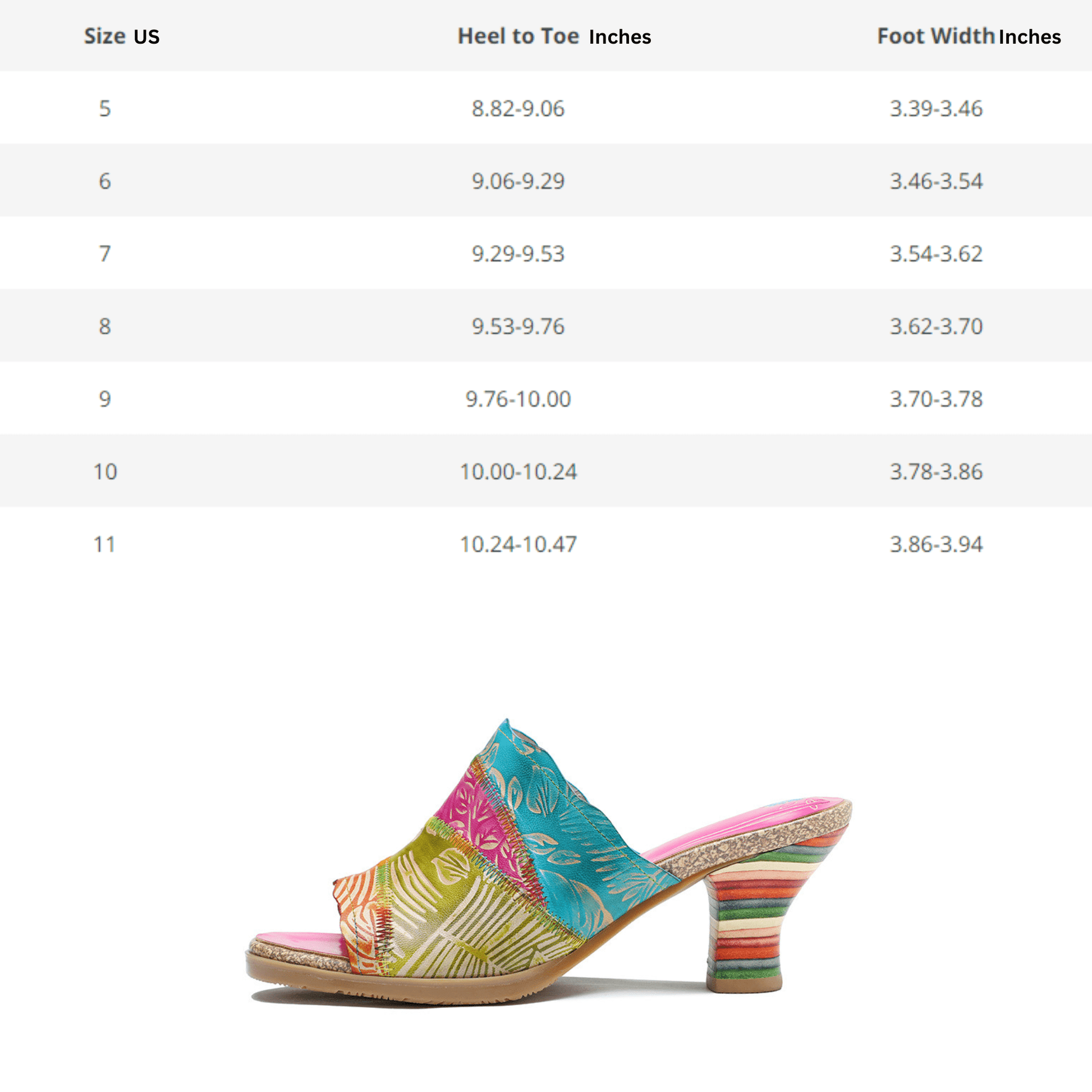The width and height of the screenshot is (1092, 1092).
Task: Click the 9.76-10.00 heel to toe value
Action: 518,398
